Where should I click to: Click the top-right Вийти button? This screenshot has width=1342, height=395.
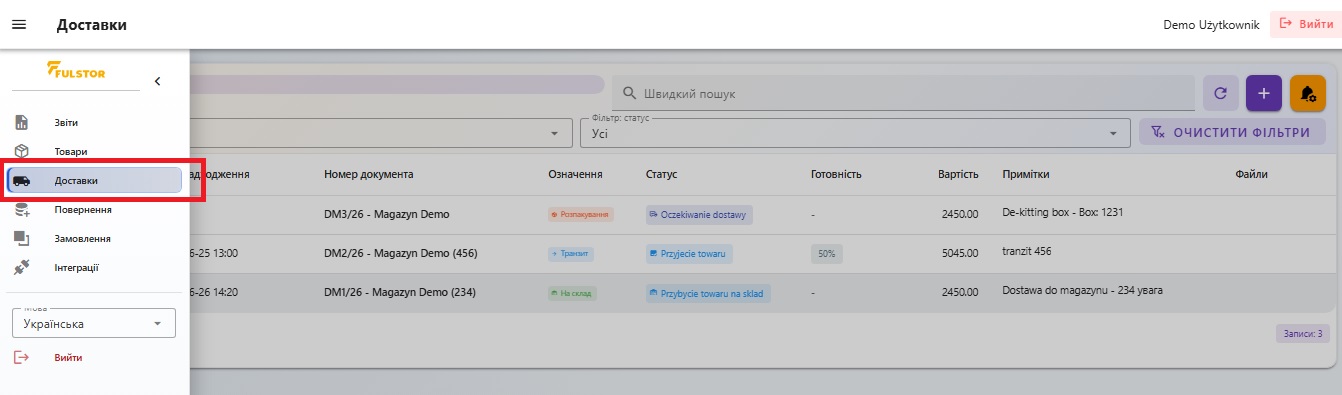click(1305, 24)
